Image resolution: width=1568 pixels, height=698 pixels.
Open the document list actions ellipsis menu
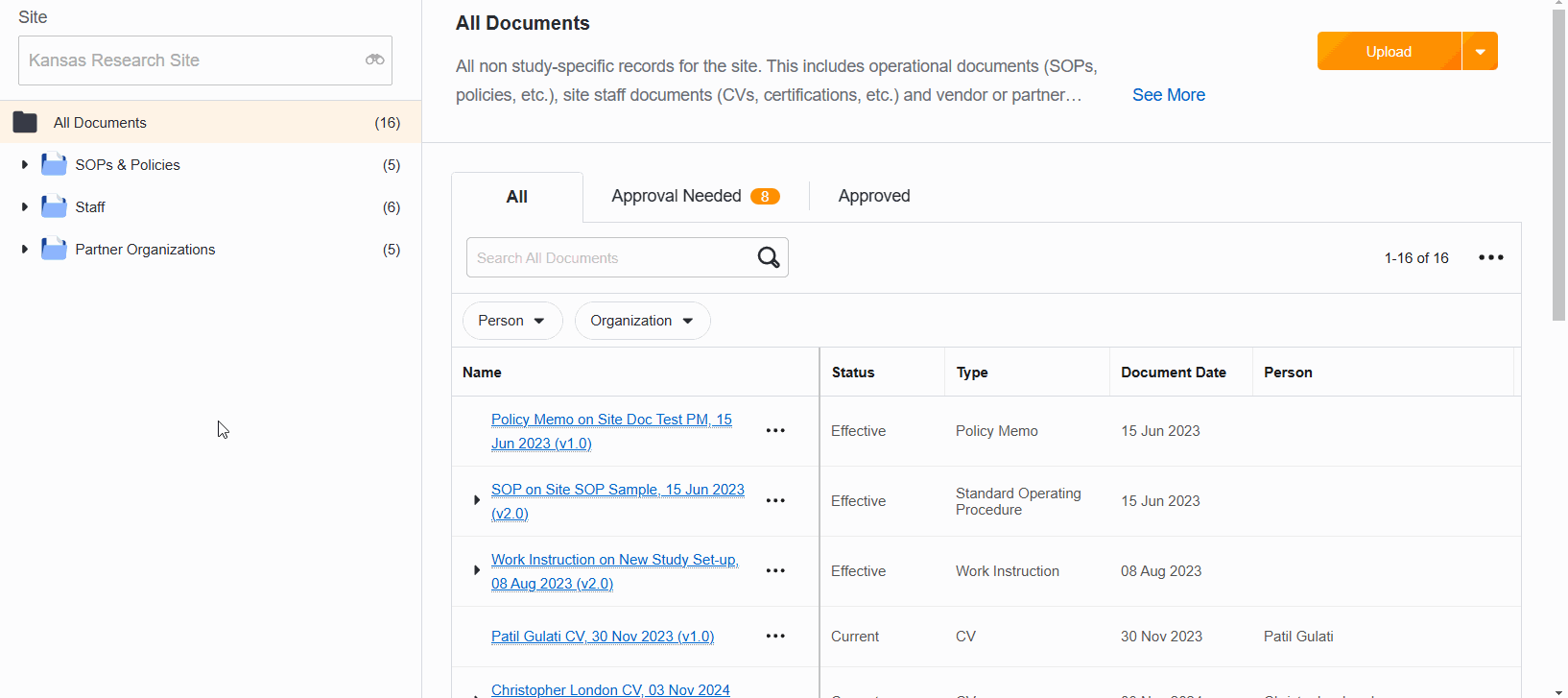coord(1490,257)
